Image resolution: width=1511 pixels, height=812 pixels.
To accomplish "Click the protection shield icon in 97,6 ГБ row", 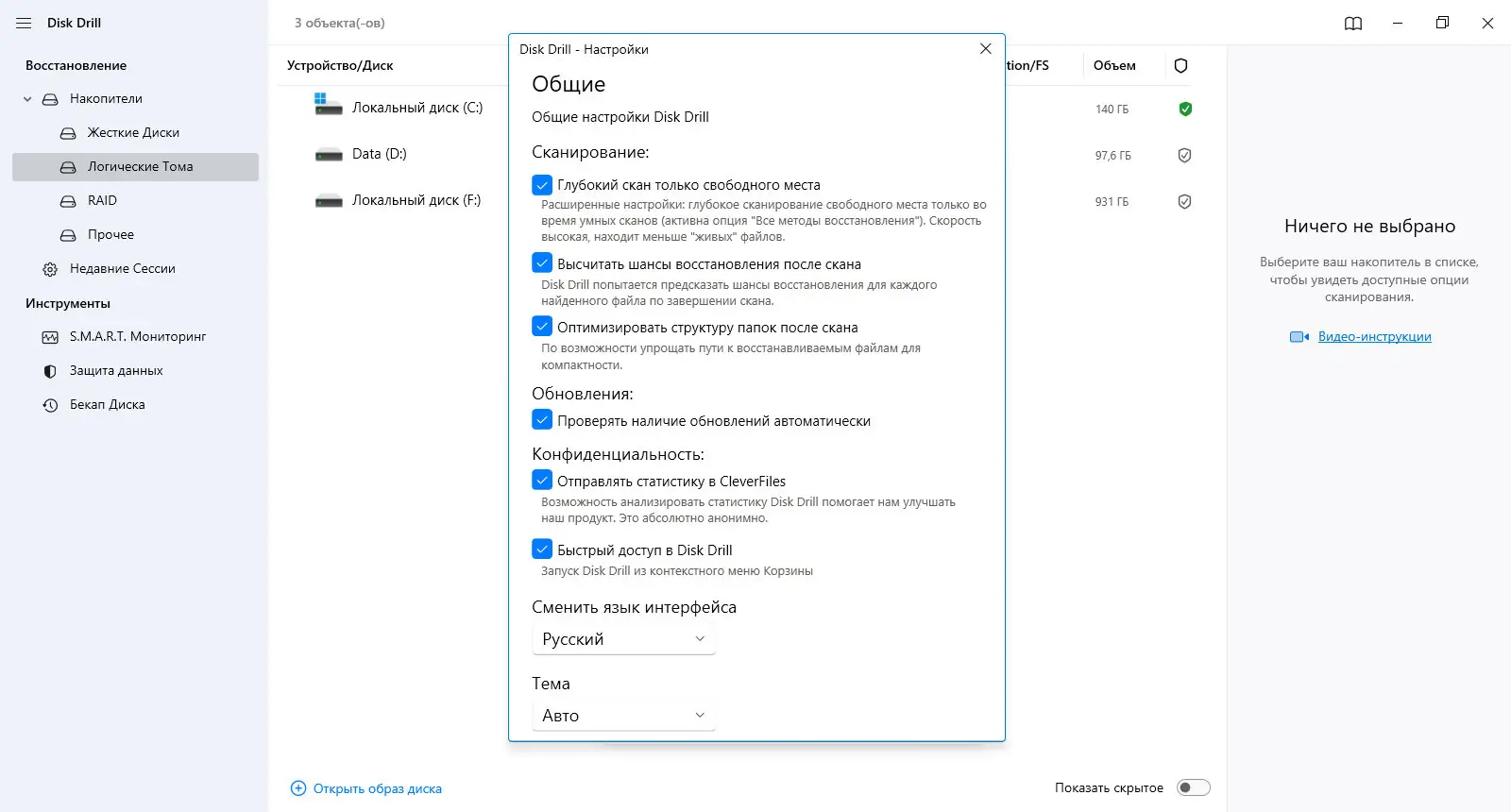I will 1184,155.
